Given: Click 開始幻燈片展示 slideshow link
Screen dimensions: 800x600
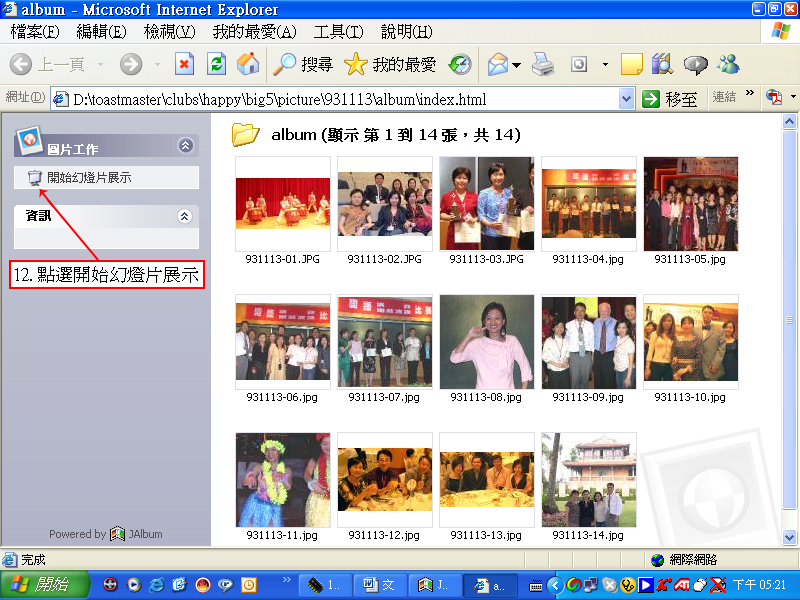Looking at the screenshot, I should click(x=89, y=178).
